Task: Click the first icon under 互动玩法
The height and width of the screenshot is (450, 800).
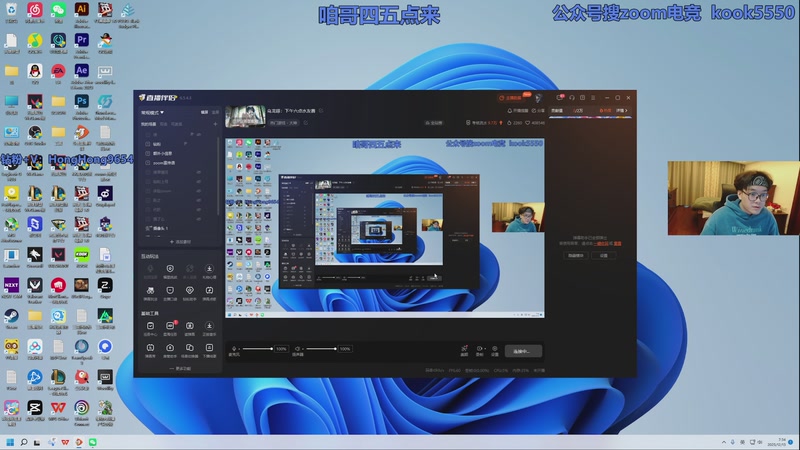Action: [150, 269]
